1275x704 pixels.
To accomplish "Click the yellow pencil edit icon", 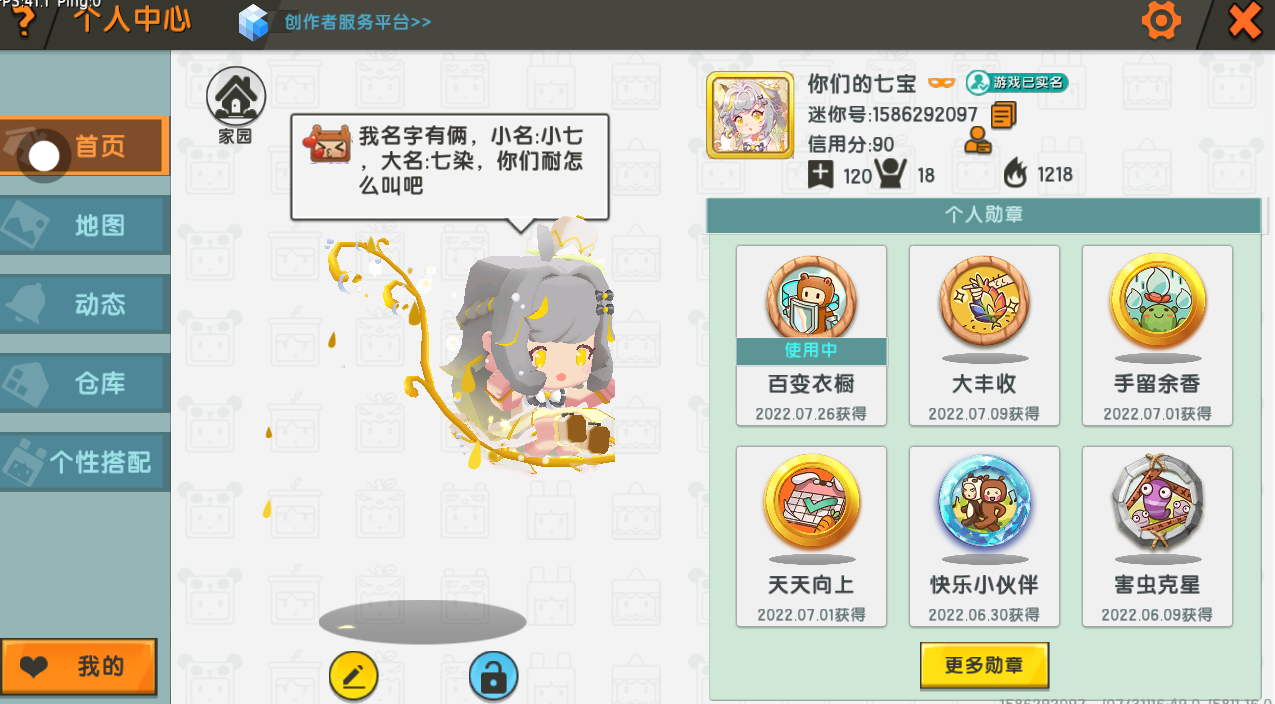I will 354,677.
